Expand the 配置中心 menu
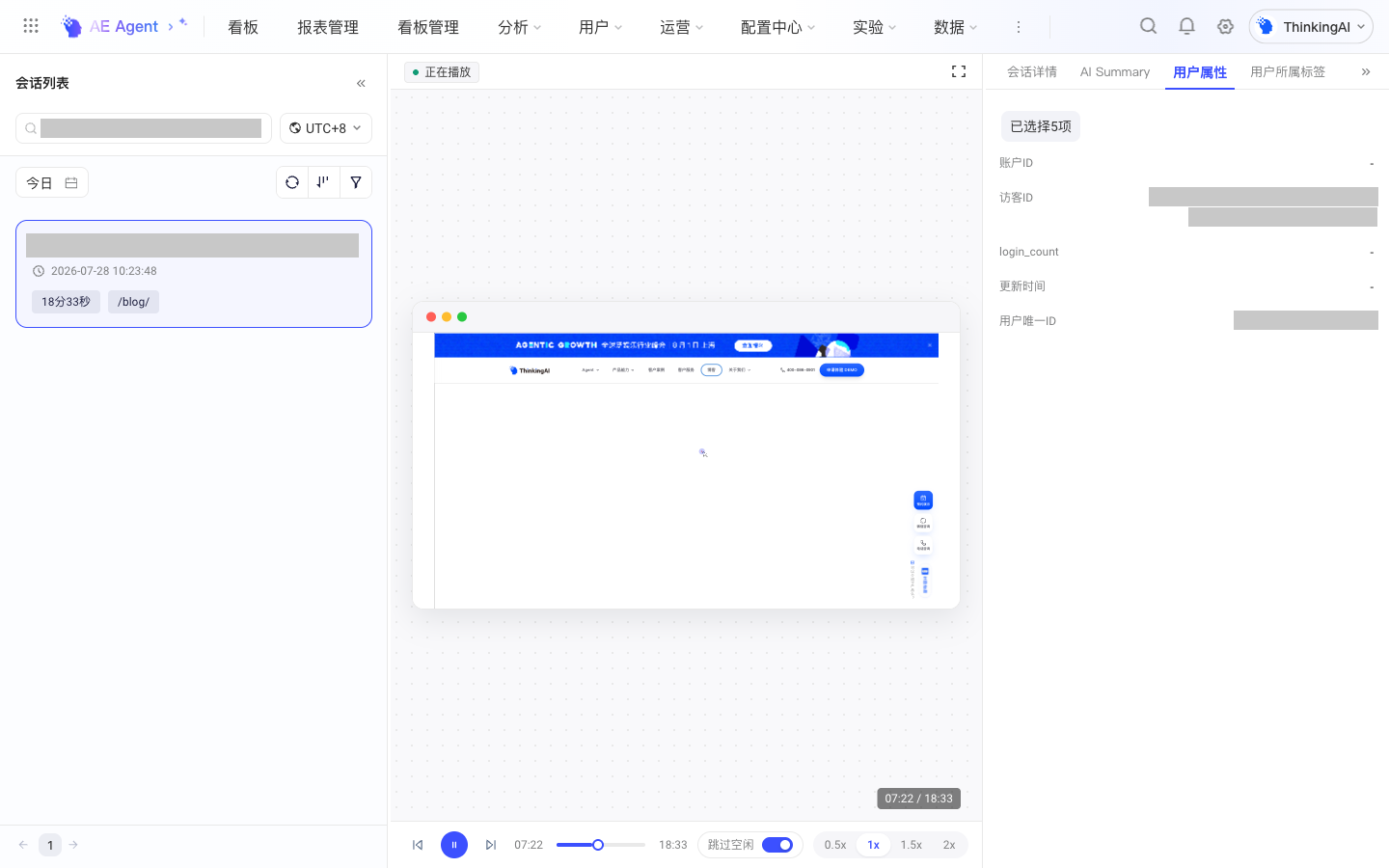Screen dimensions: 1389x868 coord(778,27)
